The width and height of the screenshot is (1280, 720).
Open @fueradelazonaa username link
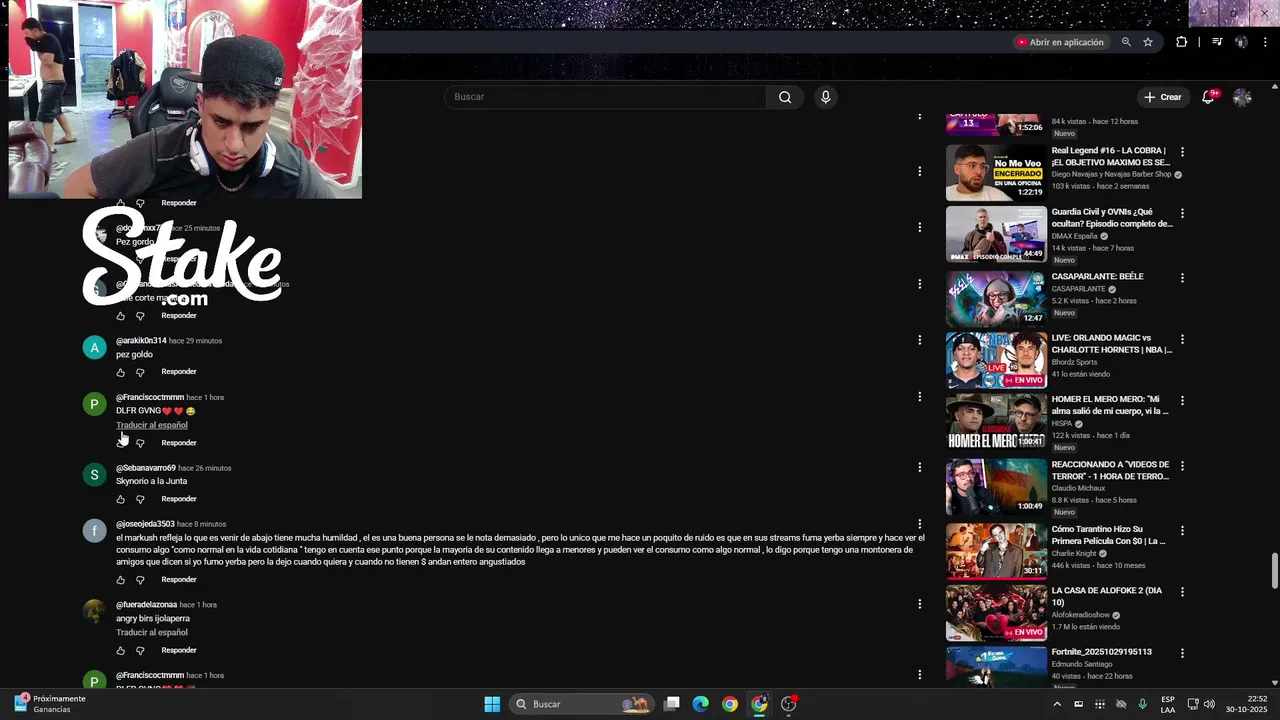tap(146, 605)
